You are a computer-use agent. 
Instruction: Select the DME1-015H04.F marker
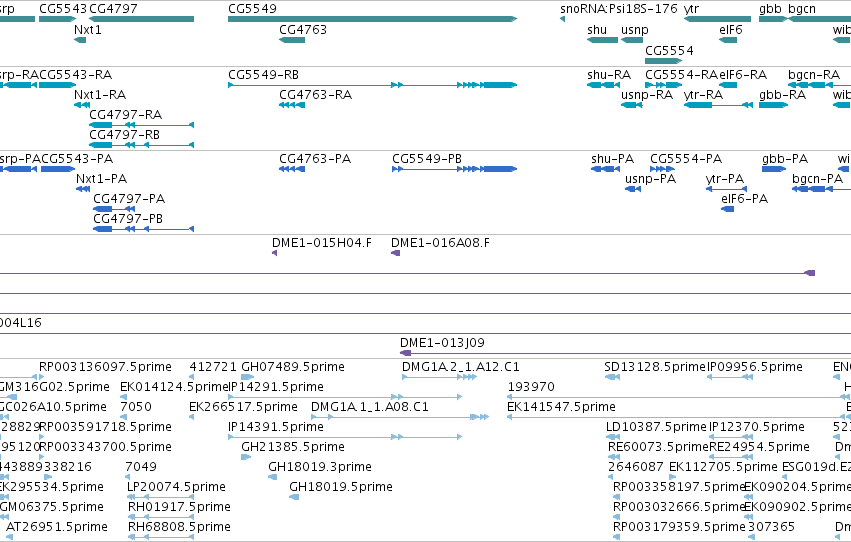[x=275, y=253]
